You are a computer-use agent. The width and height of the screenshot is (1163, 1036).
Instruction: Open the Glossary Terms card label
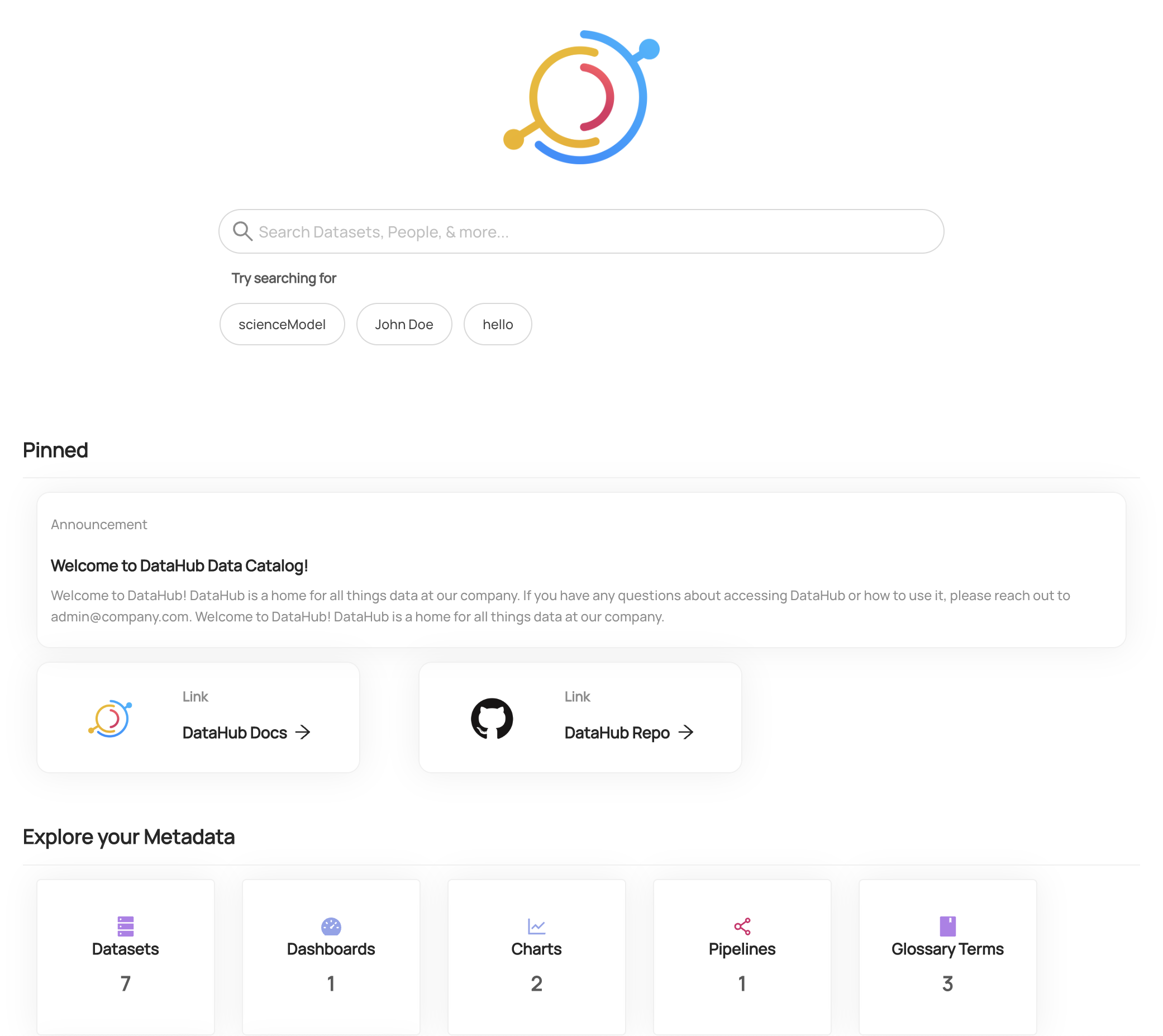click(947, 949)
